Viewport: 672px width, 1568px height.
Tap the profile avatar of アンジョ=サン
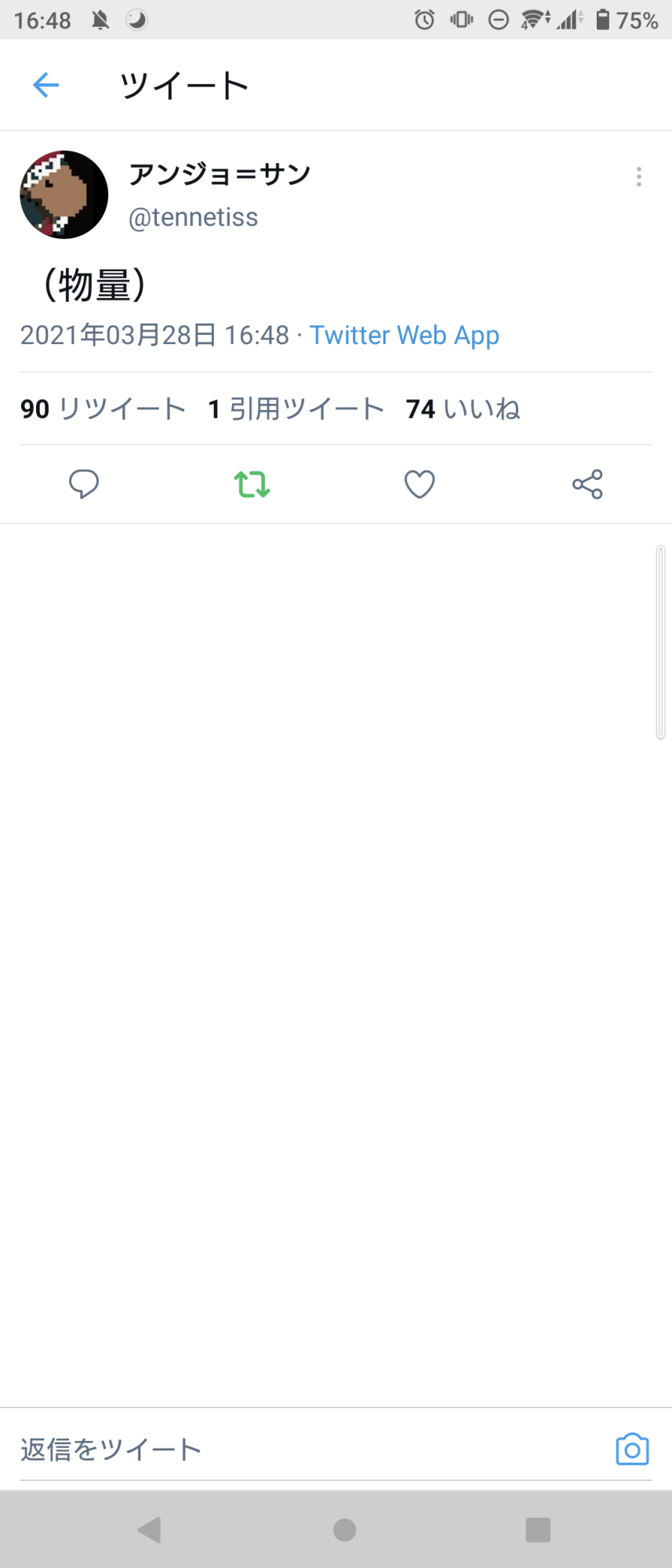pyautogui.click(x=64, y=194)
